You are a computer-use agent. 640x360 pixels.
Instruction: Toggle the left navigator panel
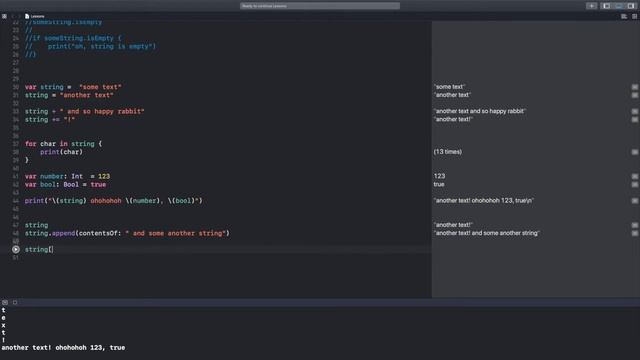607,6
